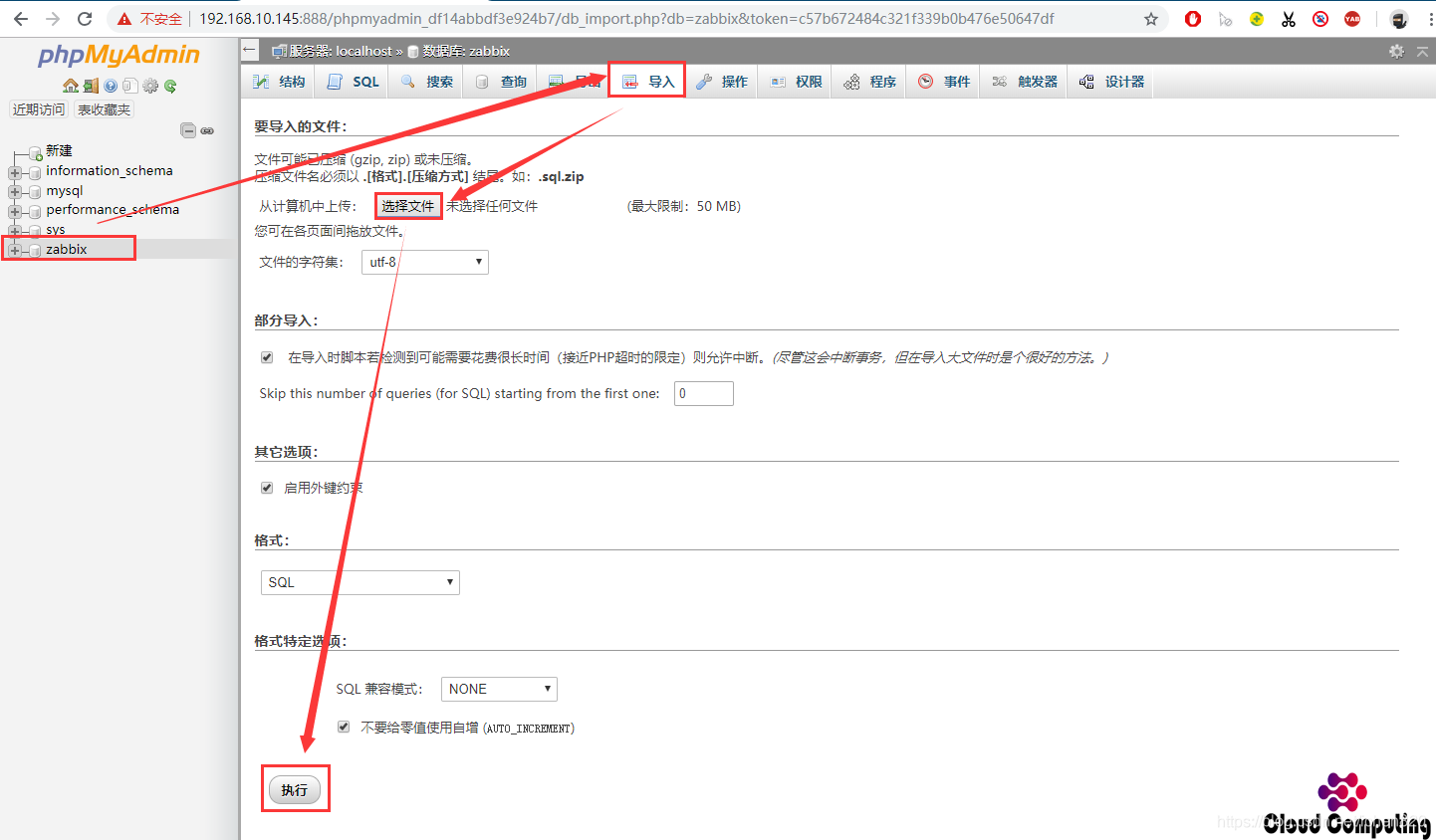
Task: Toggle allow interrupt of long import checkbox
Action: click(x=267, y=357)
